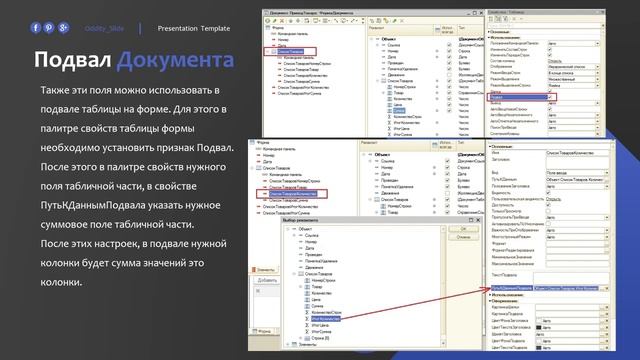Open ПоложениеЗаголовка dropdown in lower properties
Viewport: 640px width, 360px height.
click(x=607, y=186)
